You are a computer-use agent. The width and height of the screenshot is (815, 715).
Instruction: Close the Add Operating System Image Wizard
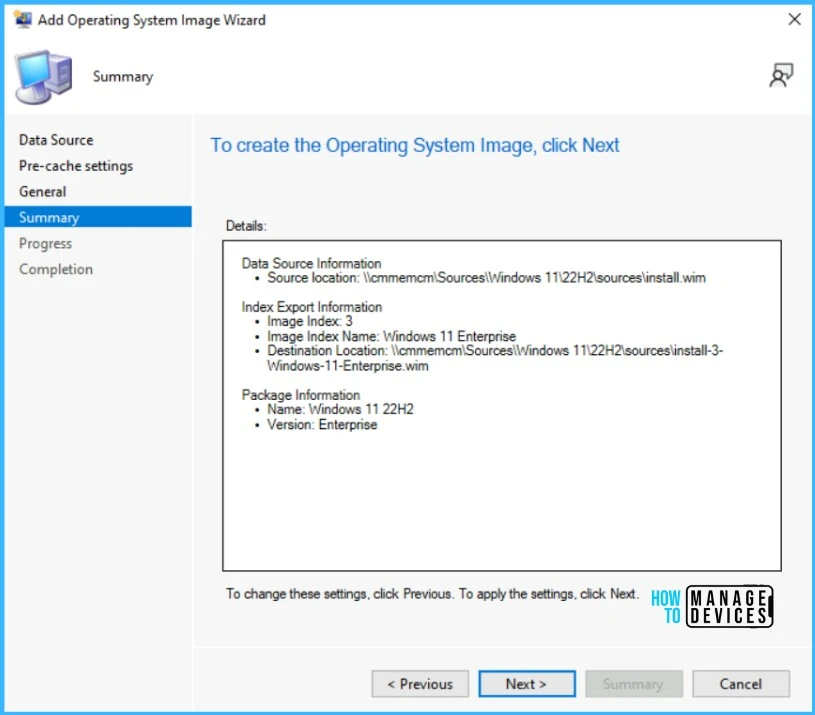[794, 19]
